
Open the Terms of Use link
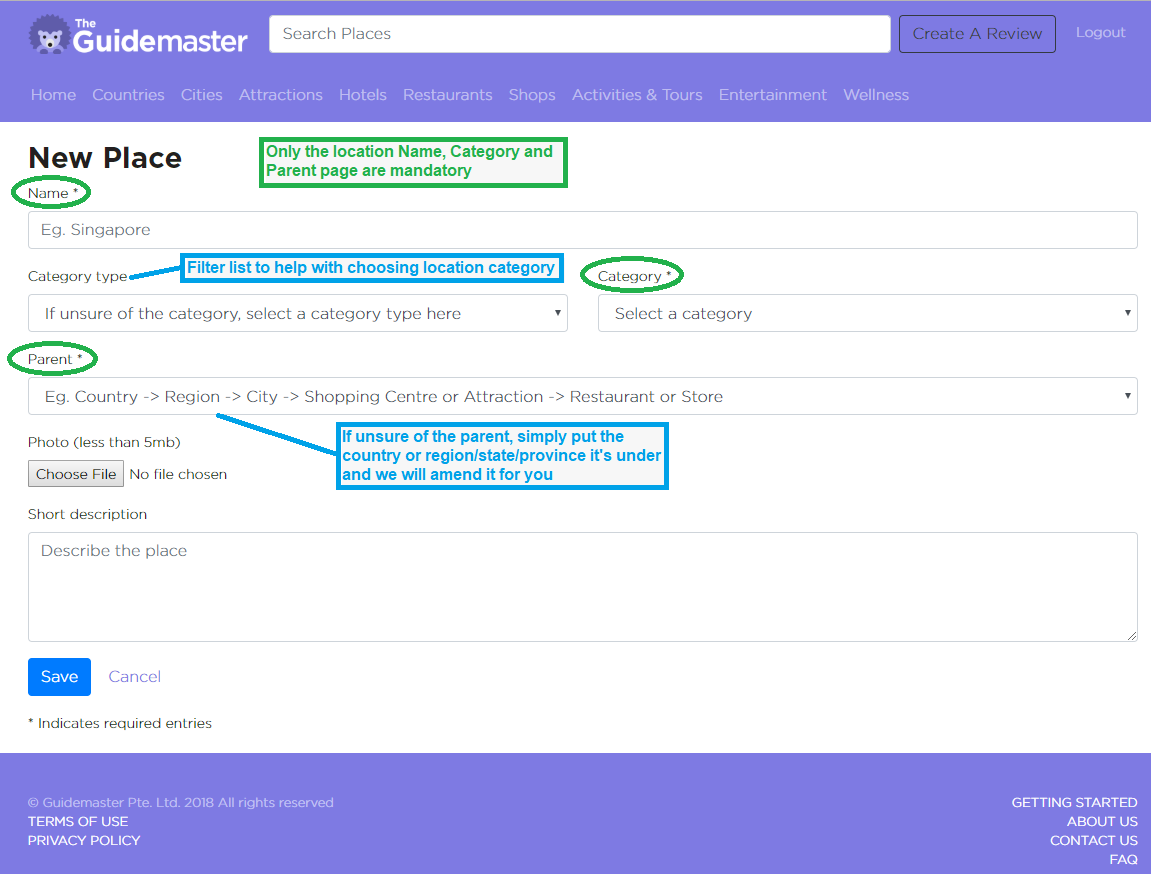(x=78, y=821)
